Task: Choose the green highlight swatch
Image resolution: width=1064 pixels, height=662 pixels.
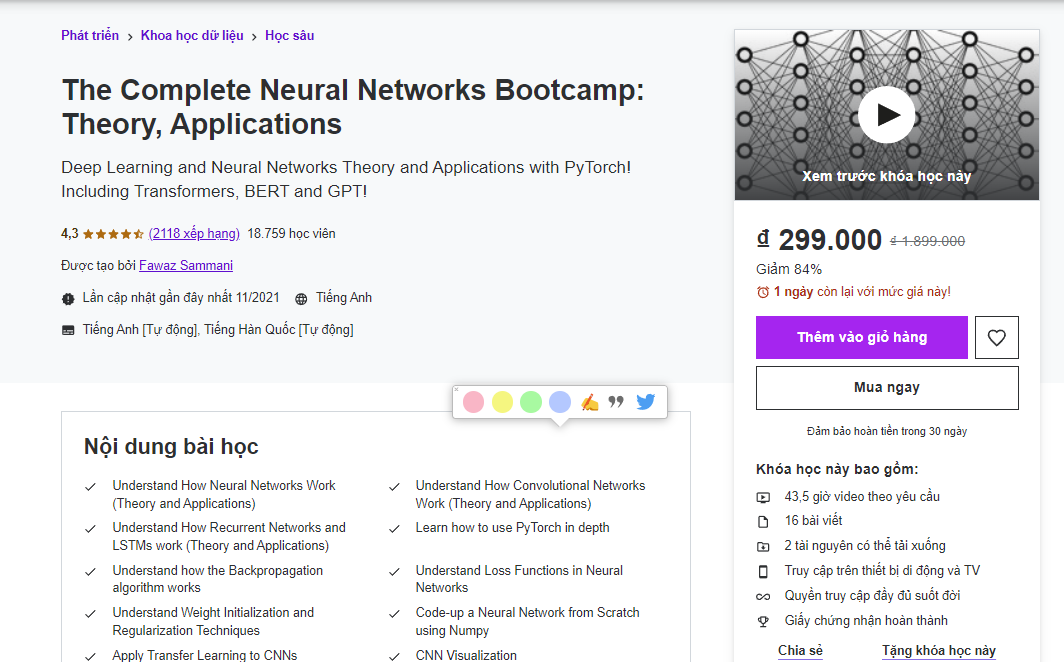Action: [x=531, y=401]
